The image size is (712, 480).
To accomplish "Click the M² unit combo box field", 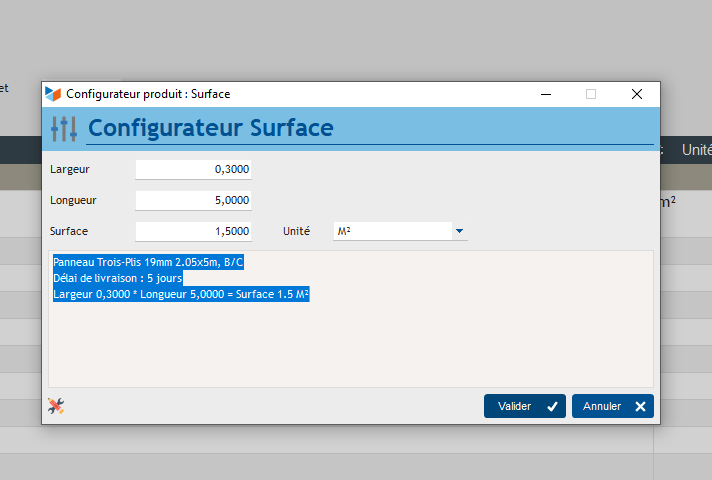I will pyautogui.click(x=390, y=231).
